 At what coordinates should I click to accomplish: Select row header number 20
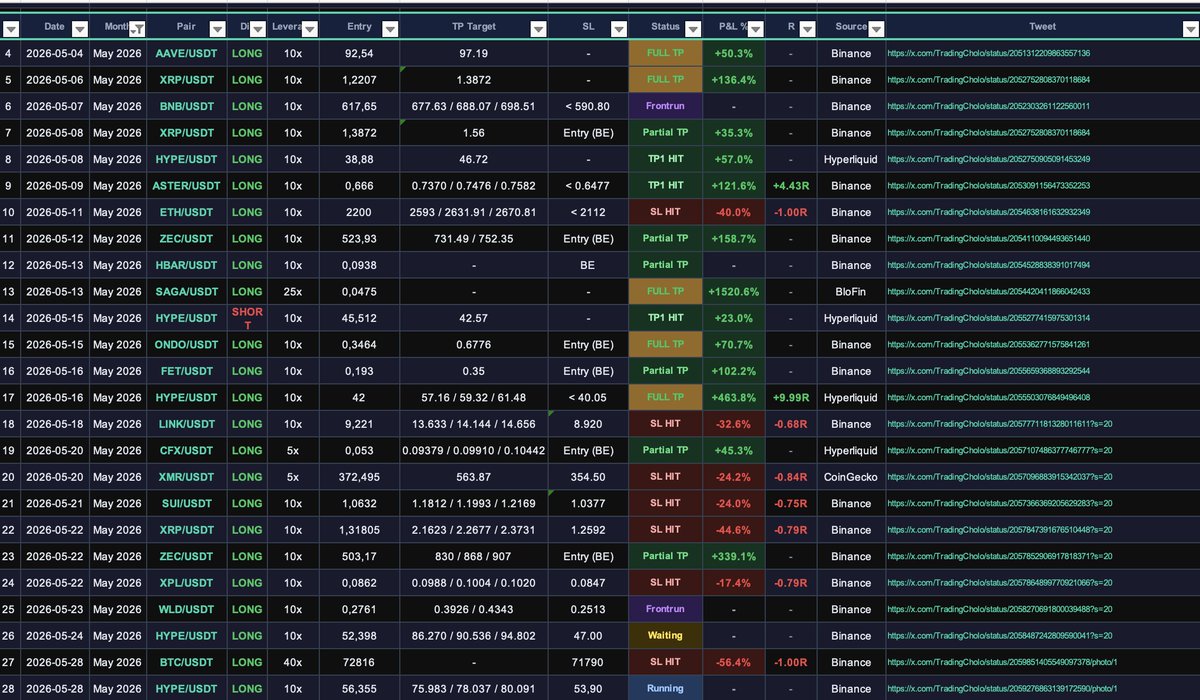coord(9,477)
